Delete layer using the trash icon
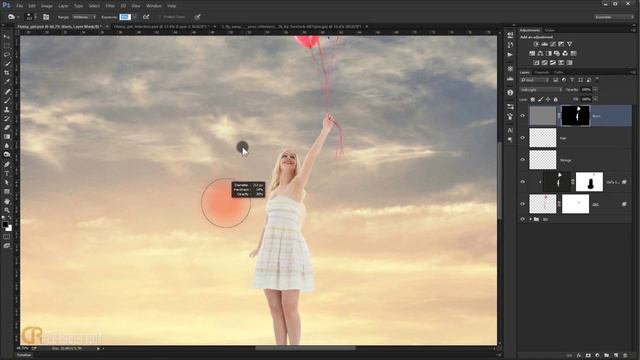 625,356
